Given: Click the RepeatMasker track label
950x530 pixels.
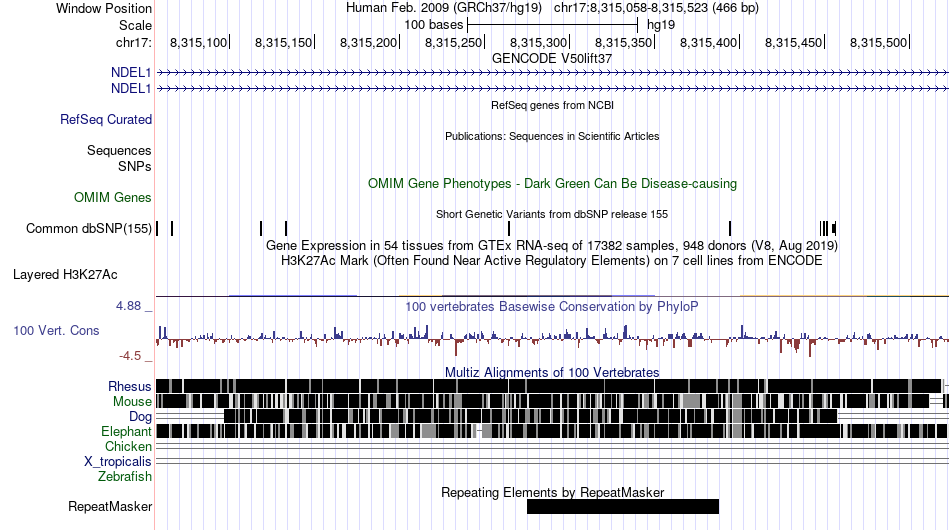Looking at the screenshot, I should point(110,506).
